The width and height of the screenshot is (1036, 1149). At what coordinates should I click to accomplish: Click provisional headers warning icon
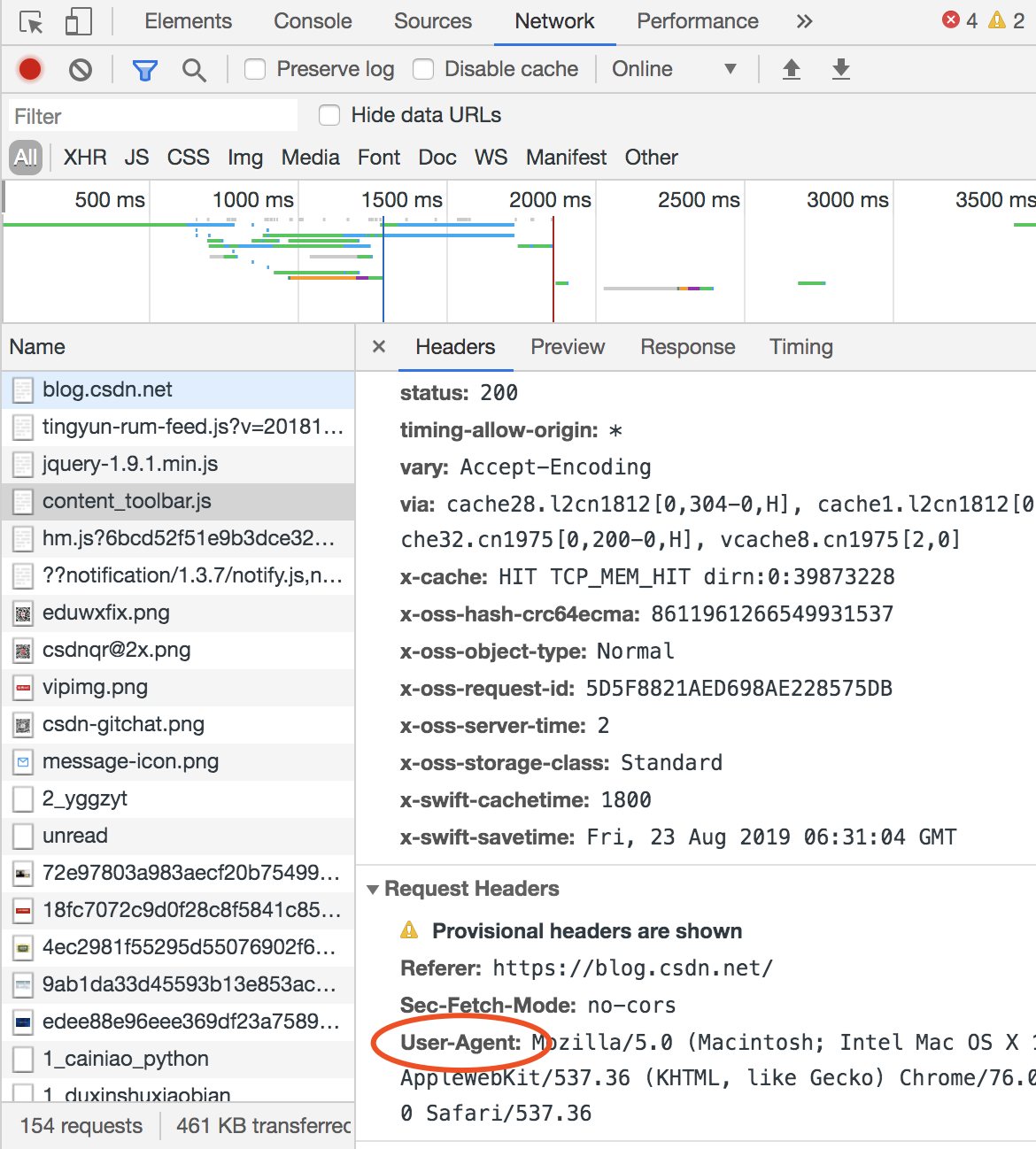coord(409,930)
